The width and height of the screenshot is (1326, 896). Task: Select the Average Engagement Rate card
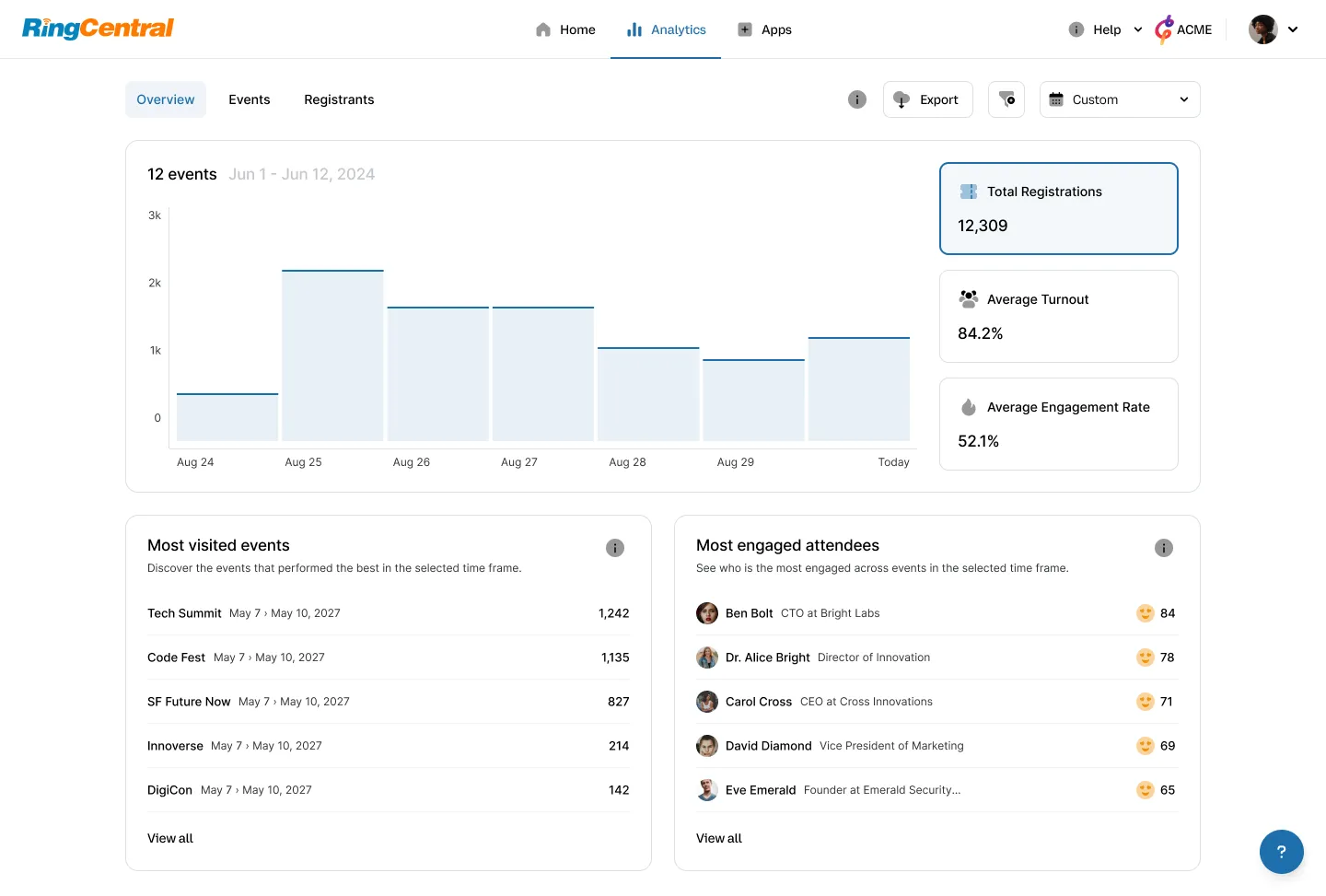(x=1058, y=424)
